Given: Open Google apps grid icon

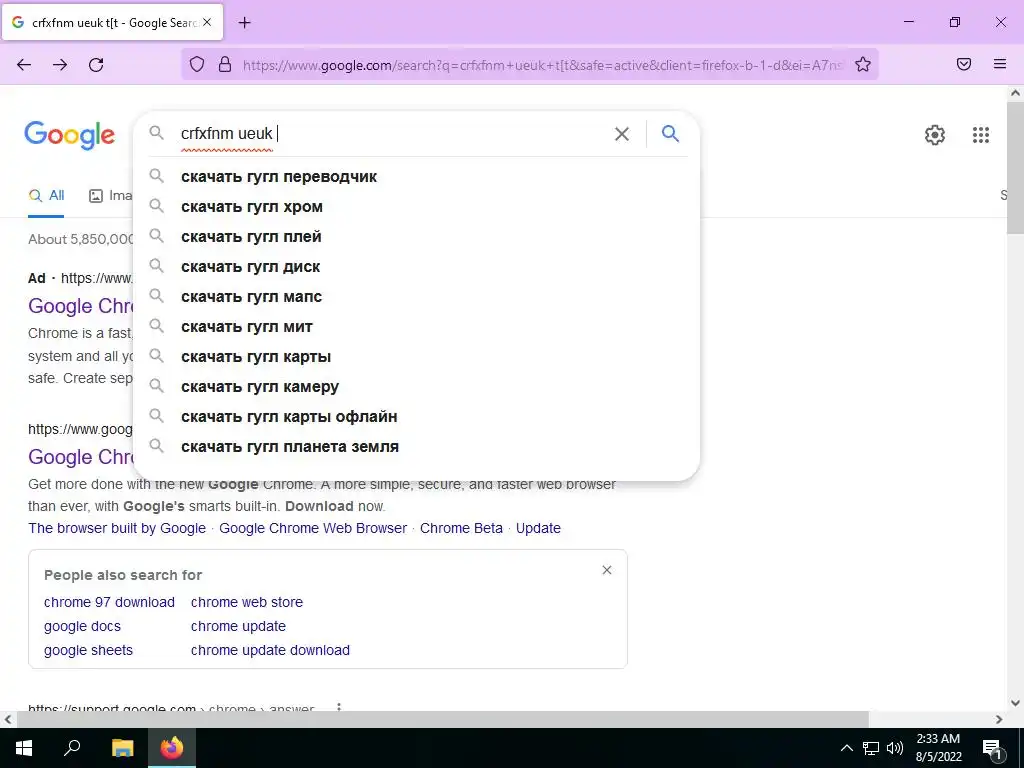Looking at the screenshot, I should (x=980, y=135).
